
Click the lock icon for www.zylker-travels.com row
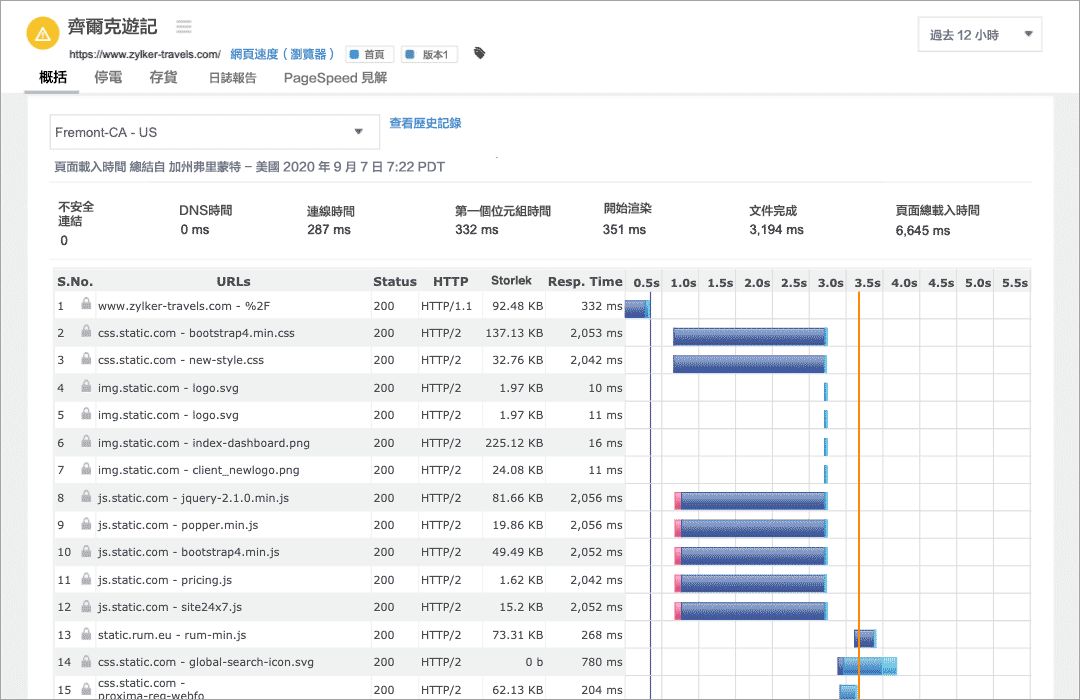click(x=87, y=305)
